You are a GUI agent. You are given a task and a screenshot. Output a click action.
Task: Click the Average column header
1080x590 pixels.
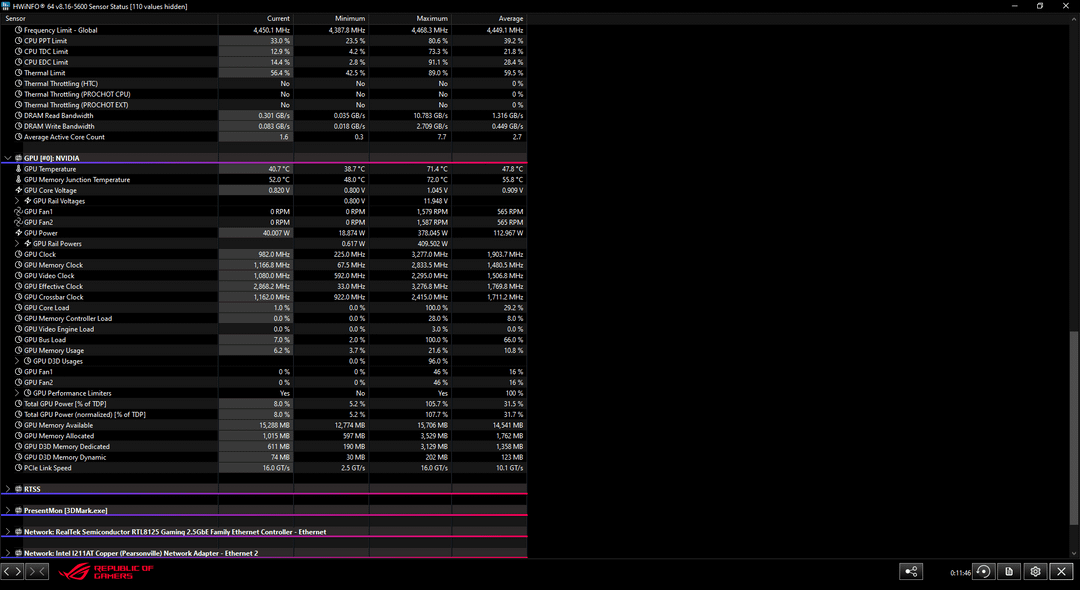490,19
